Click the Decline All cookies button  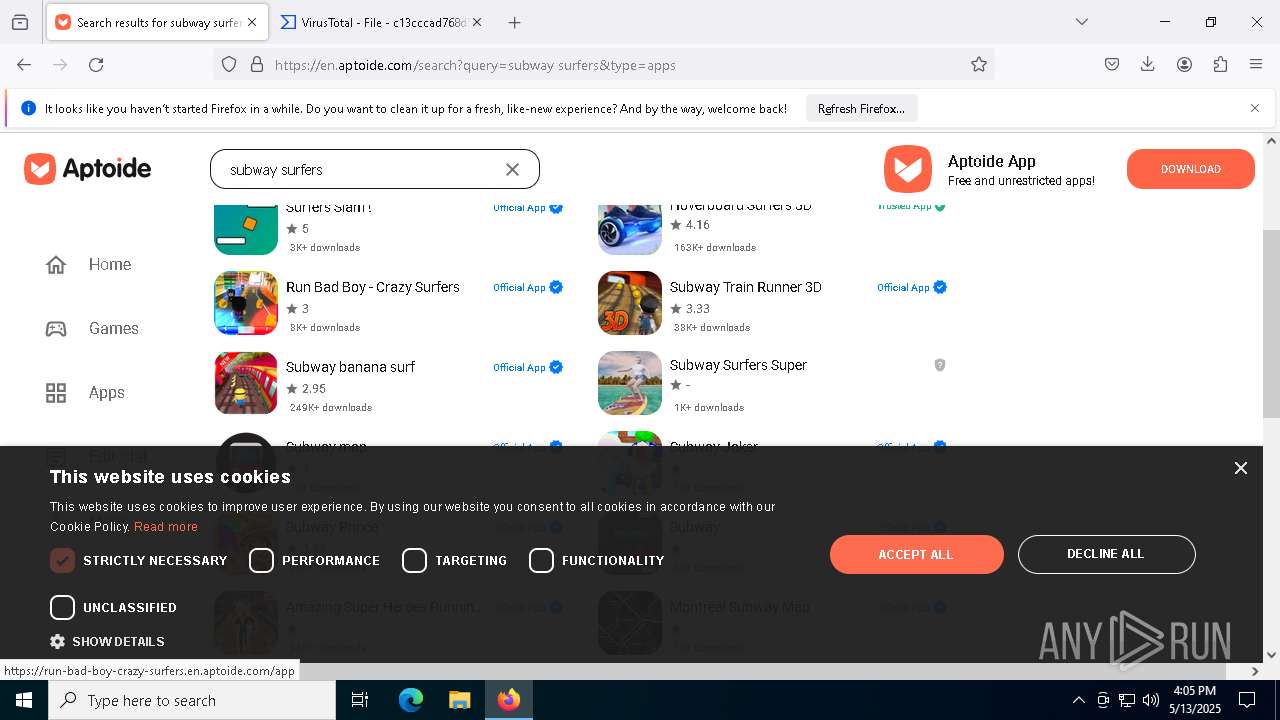pos(1106,554)
